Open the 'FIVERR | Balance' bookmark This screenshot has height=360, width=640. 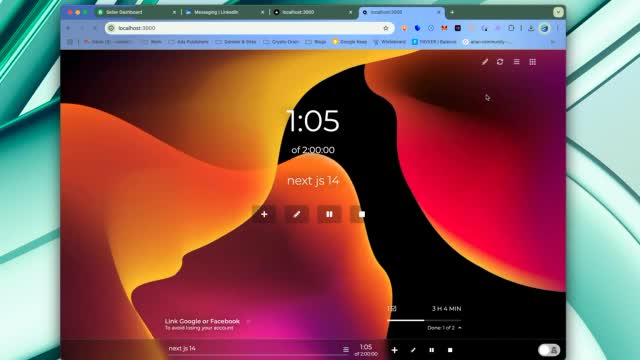click(434, 42)
